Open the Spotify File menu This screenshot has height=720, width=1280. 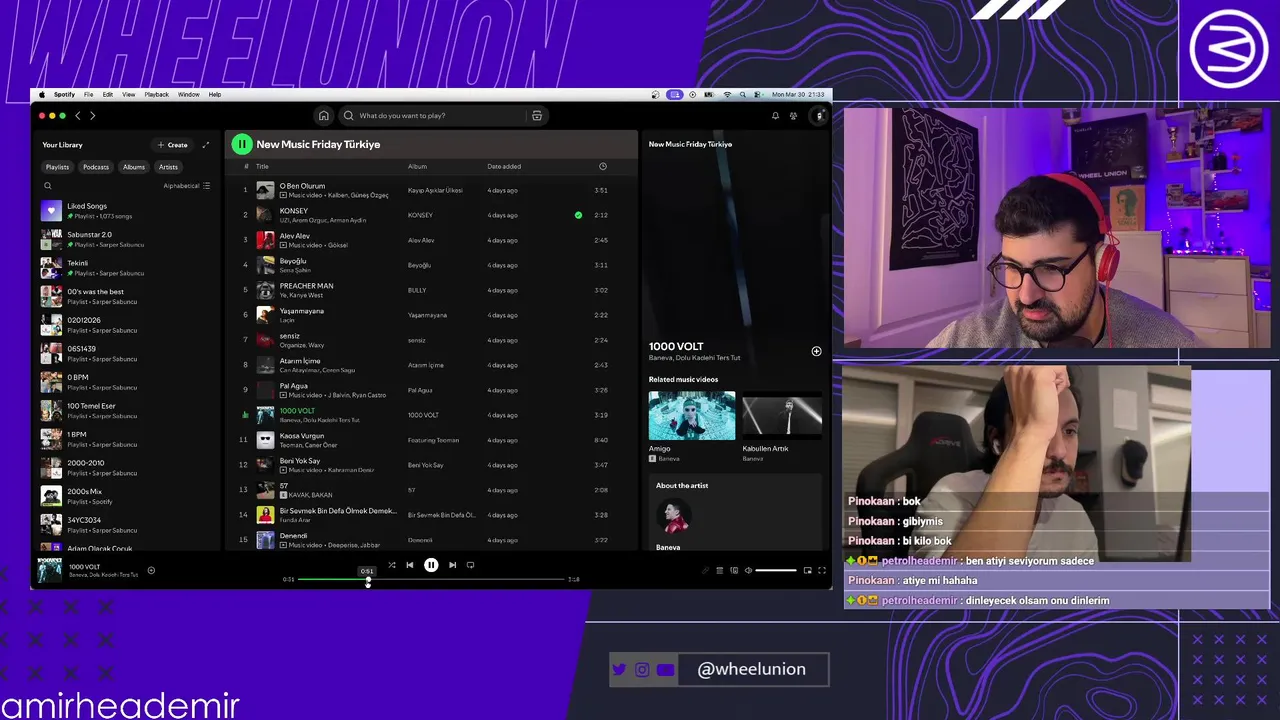[88, 94]
